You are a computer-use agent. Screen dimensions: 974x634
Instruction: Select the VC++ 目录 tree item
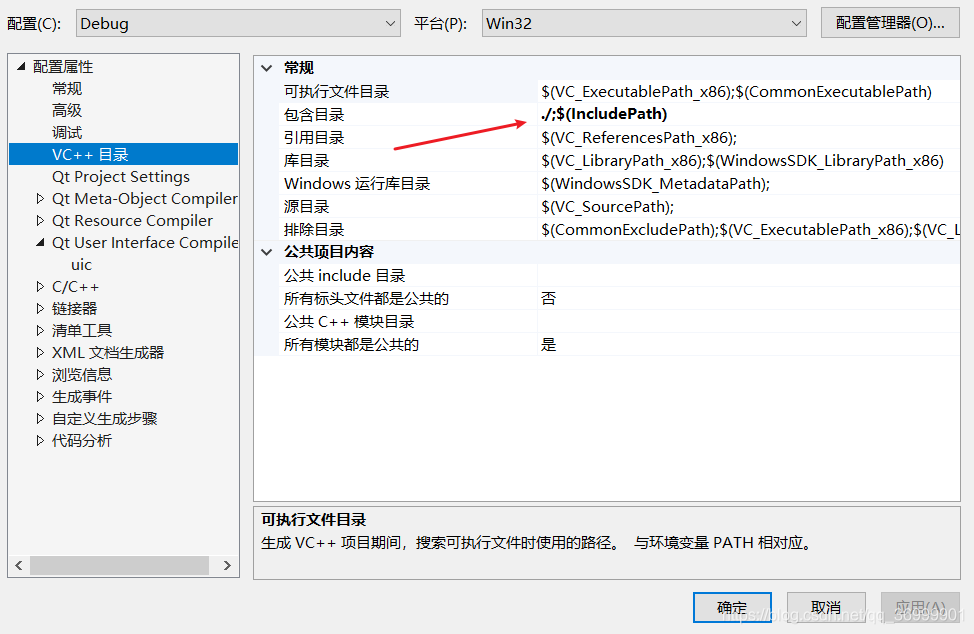click(124, 155)
